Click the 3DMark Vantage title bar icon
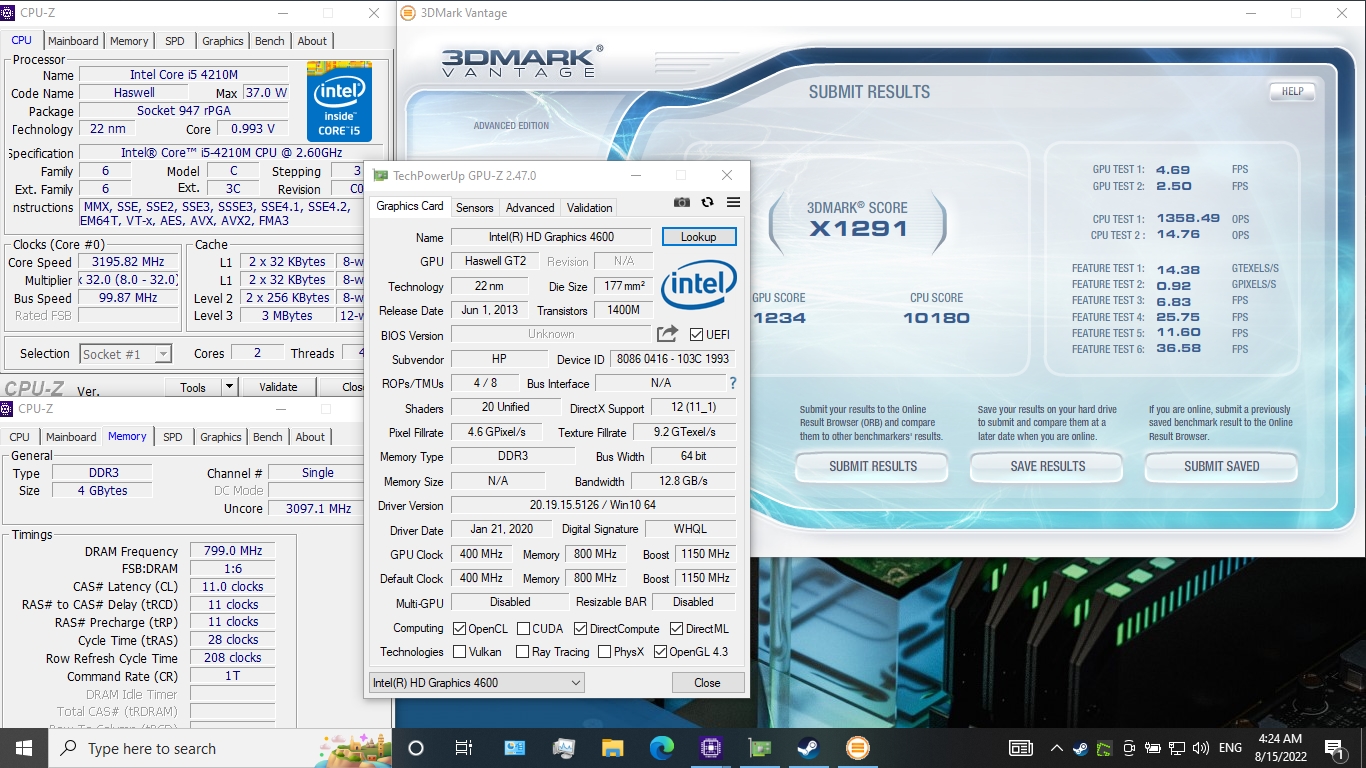Viewport: 1366px width, 768px height. pyautogui.click(x=408, y=13)
